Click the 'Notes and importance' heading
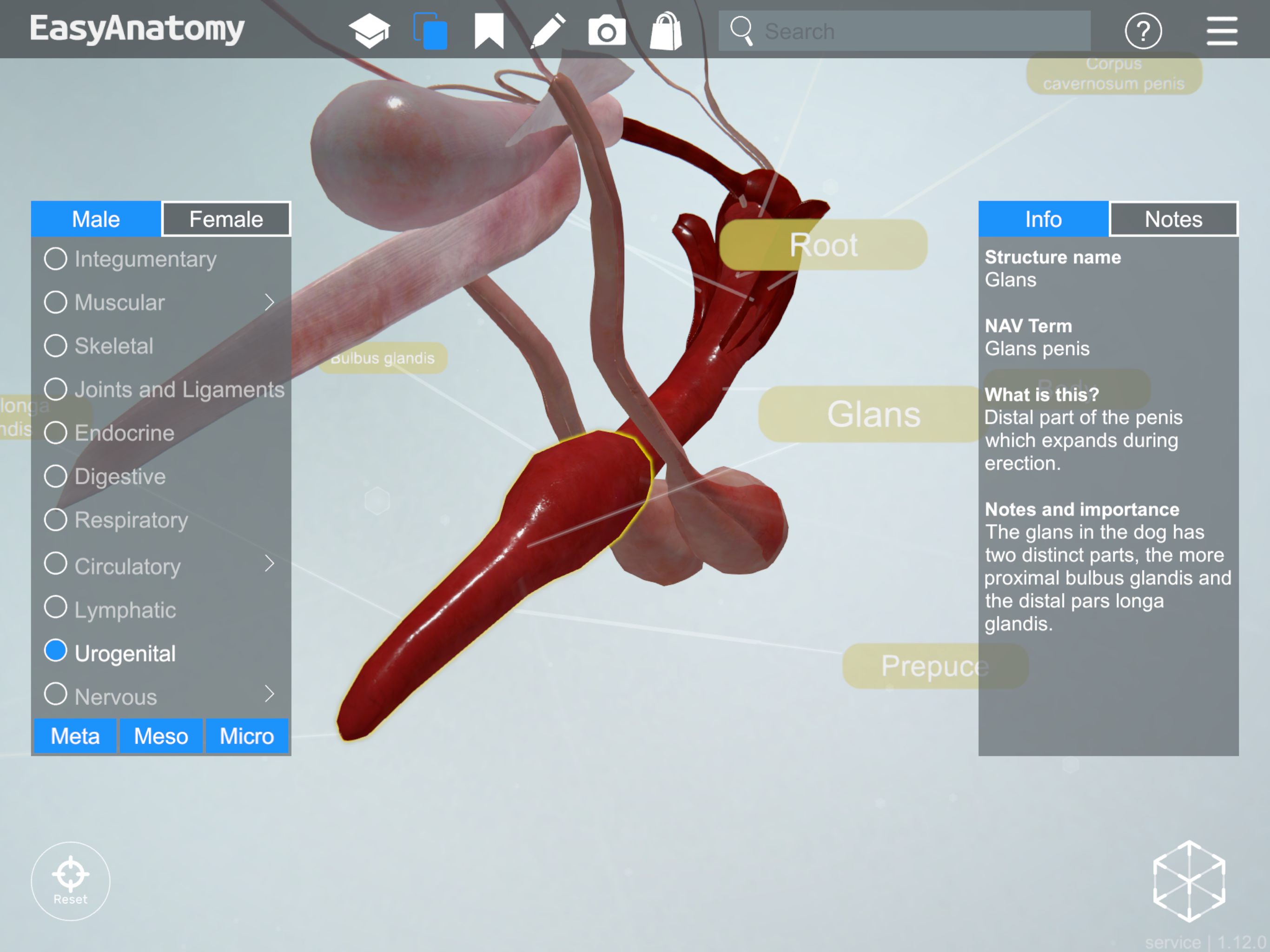Viewport: 1270px width, 952px height. point(1082,509)
